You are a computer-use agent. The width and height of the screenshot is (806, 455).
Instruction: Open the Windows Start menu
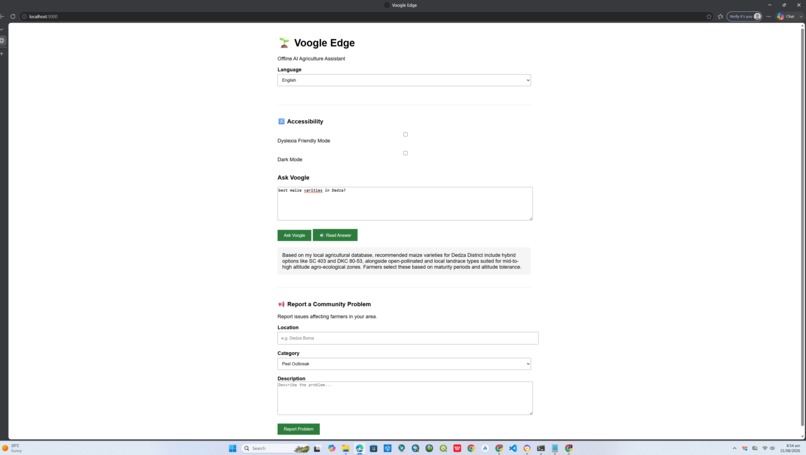pyautogui.click(x=232, y=448)
